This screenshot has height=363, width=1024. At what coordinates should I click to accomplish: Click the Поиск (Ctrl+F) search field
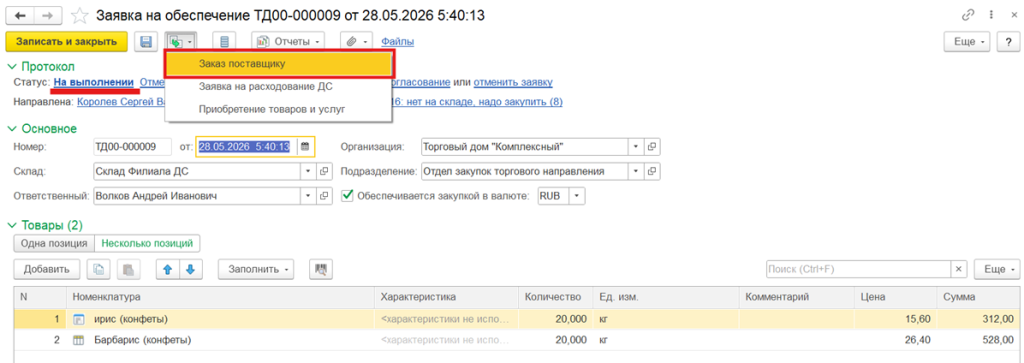click(x=859, y=269)
